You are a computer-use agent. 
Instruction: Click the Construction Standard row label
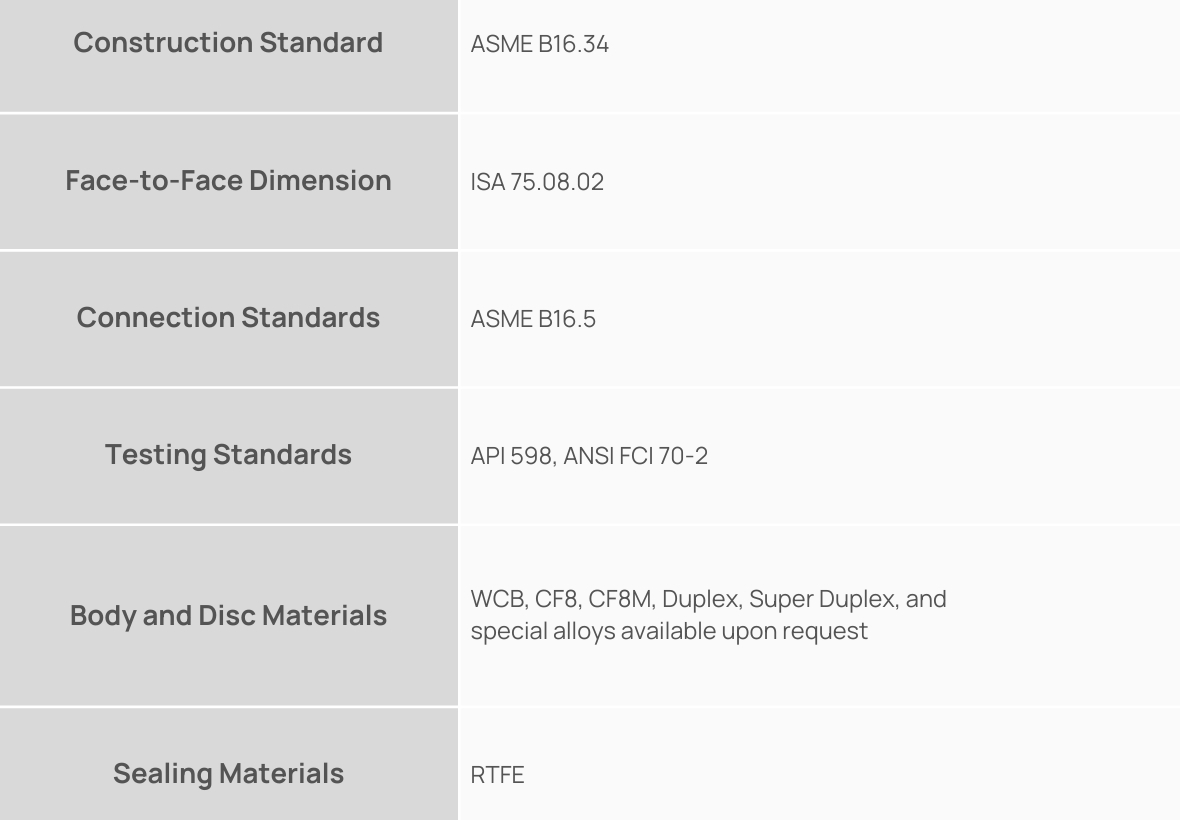(228, 43)
